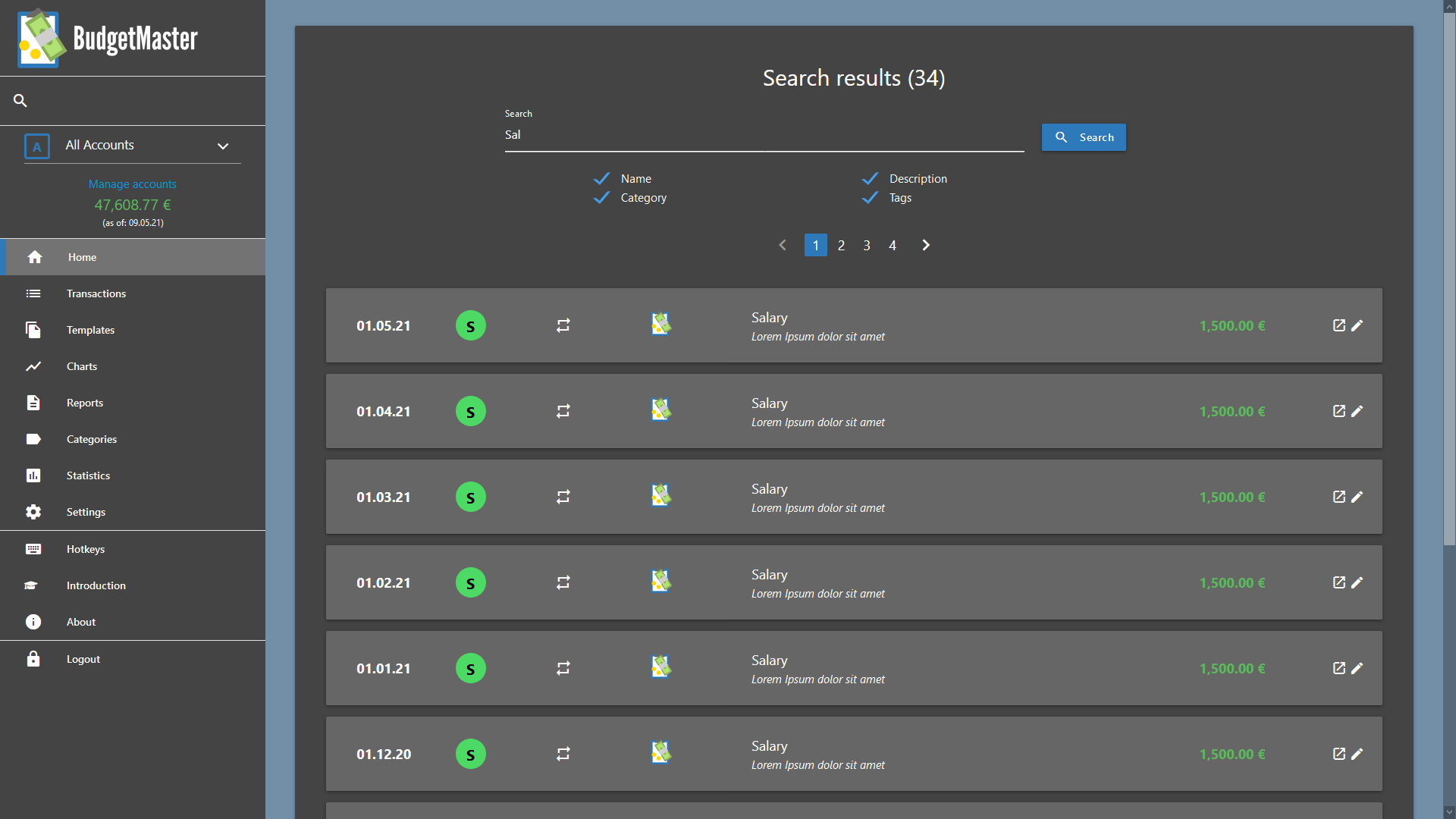Click the repeating icon on the 01.12.20 row
This screenshot has width=1456, height=819.
pyautogui.click(x=563, y=754)
